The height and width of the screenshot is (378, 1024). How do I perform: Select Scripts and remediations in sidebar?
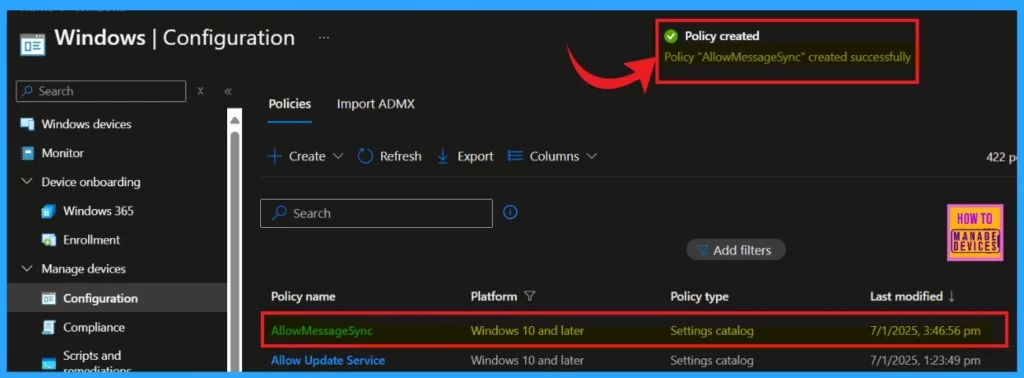97,363
